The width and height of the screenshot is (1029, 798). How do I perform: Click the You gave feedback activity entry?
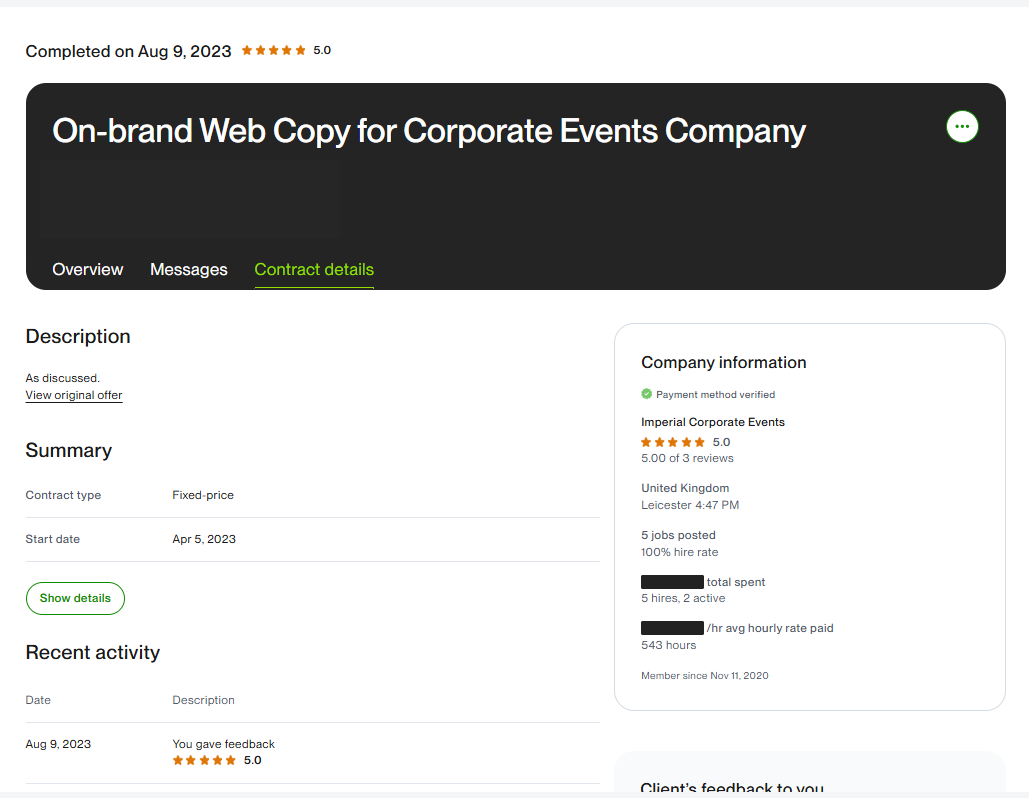pos(224,744)
